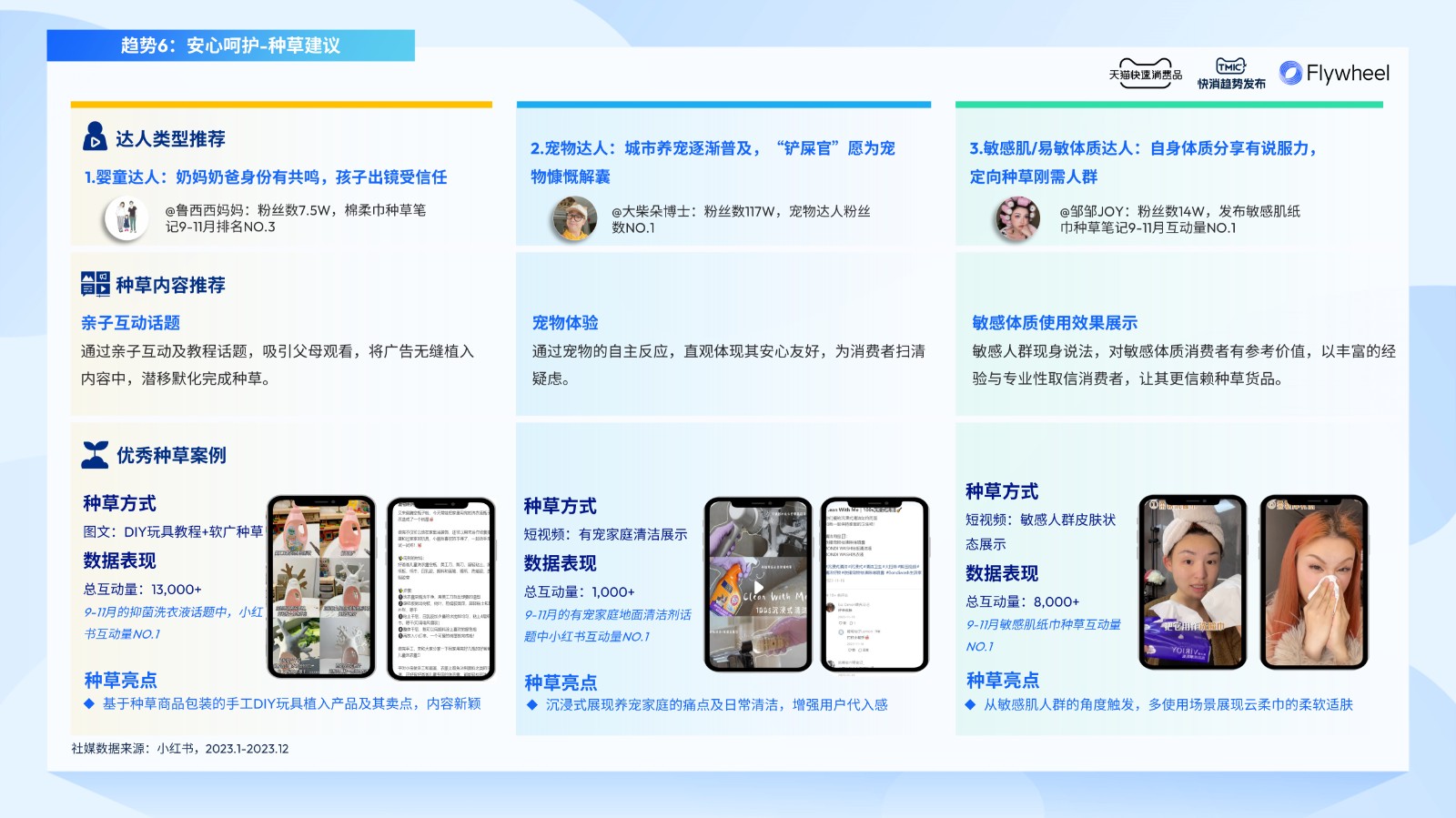Click the 达人类型推荐 person icon
This screenshot has width=1456, height=818.
pos(95,136)
